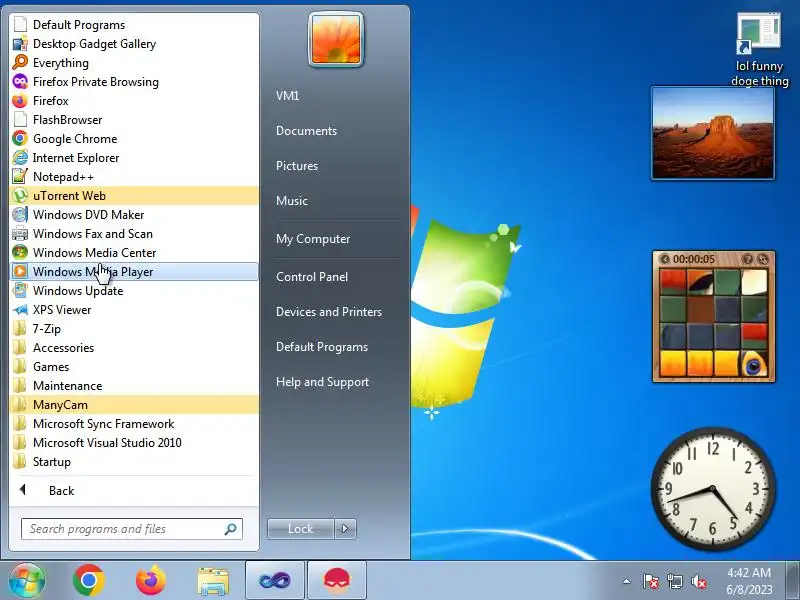Viewport: 800px width, 600px height.
Task: Switch to the blue infinity taskbar app
Action: point(274,580)
